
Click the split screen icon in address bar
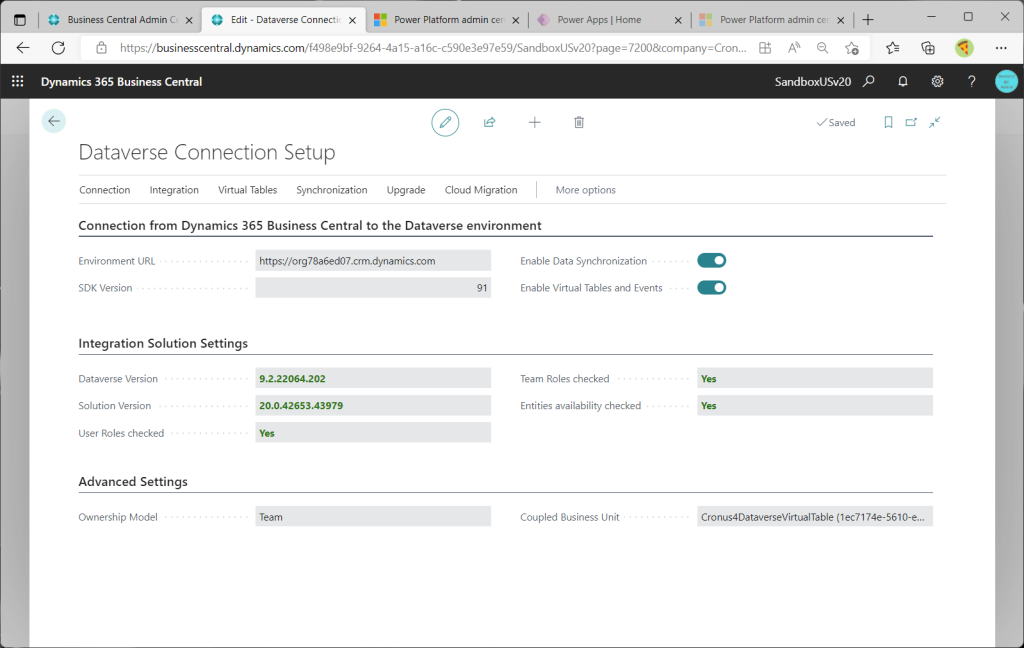click(765, 48)
